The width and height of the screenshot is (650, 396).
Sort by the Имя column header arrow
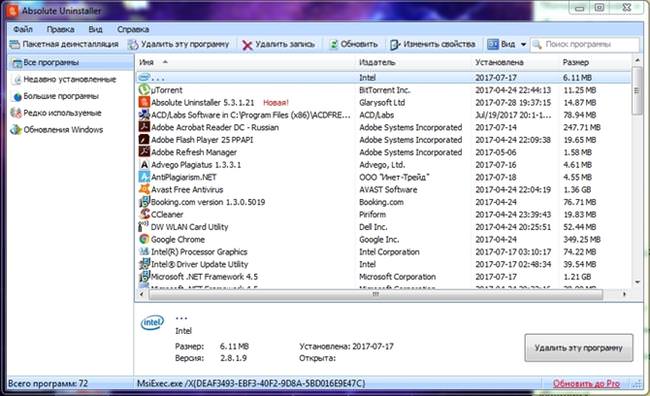[x=165, y=62]
